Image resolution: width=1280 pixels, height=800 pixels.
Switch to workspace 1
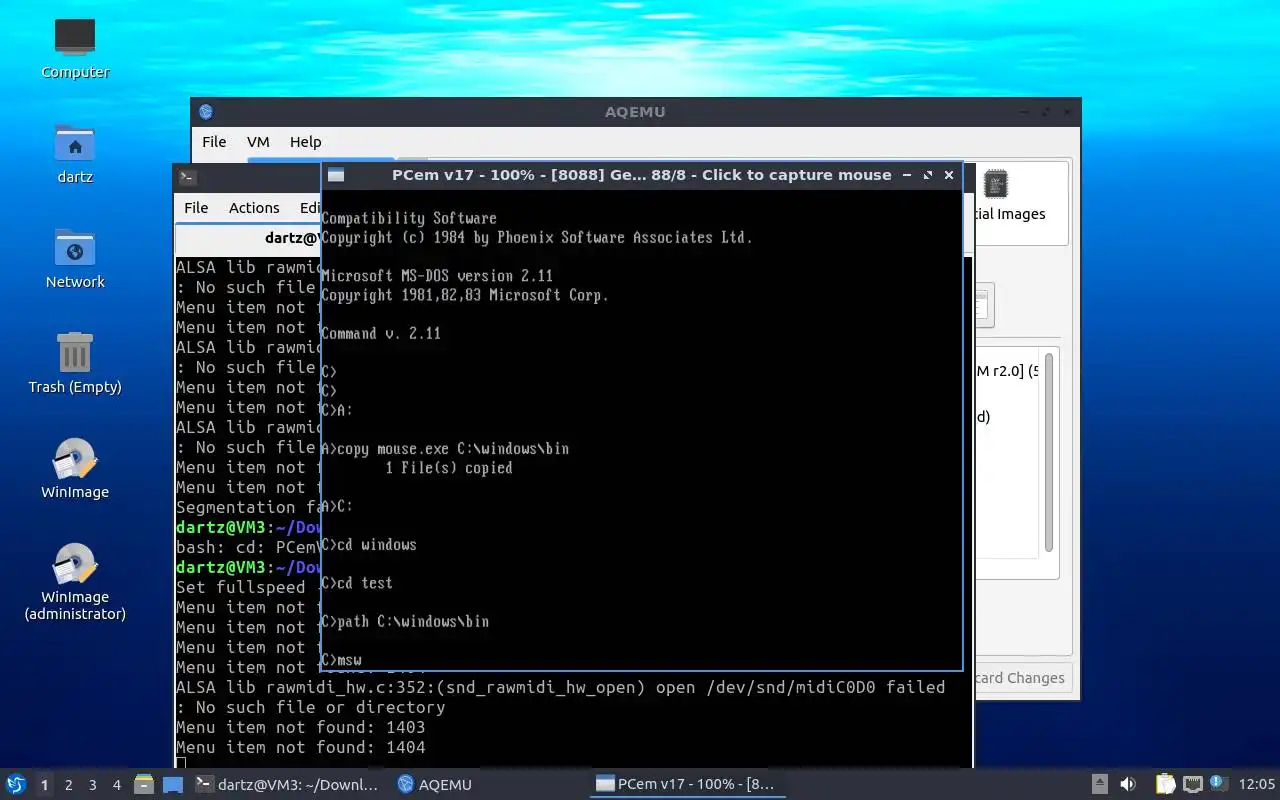click(44, 785)
